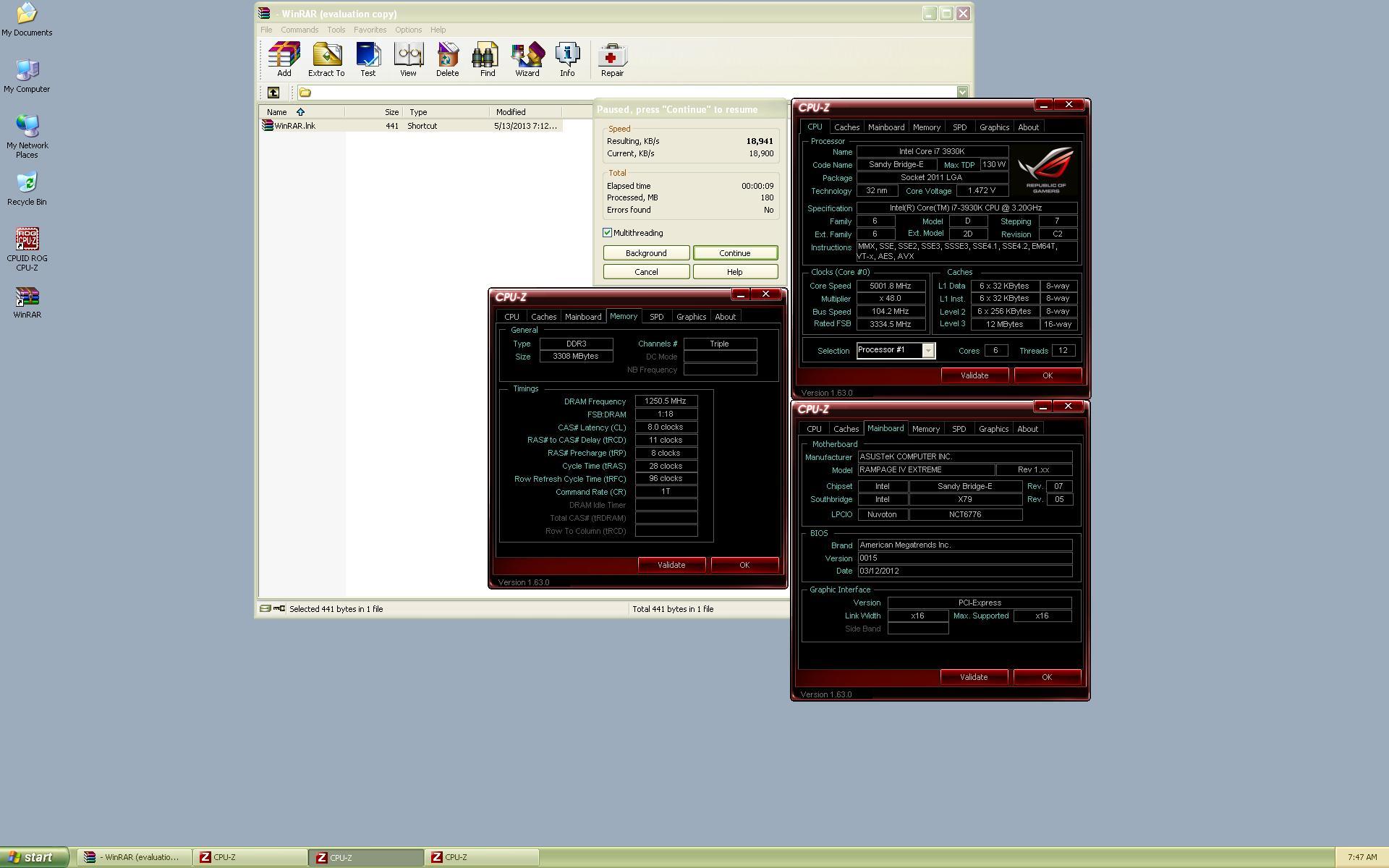1389x868 pixels.
Task: Select the Recycle Bin desktop icon
Action: click(x=27, y=189)
